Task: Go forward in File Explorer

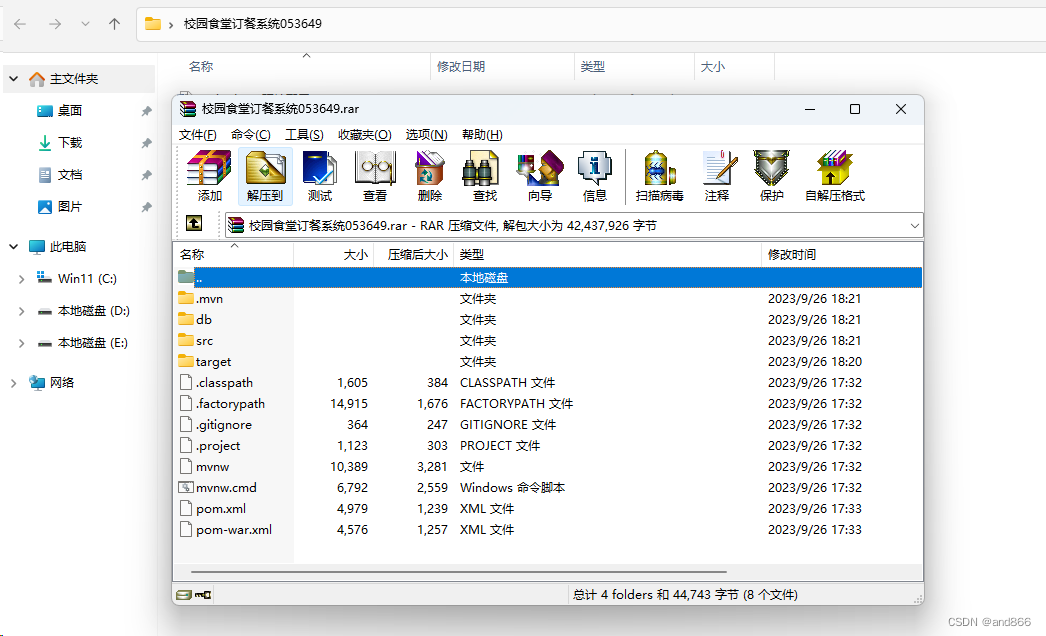Action: pyautogui.click(x=55, y=24)
